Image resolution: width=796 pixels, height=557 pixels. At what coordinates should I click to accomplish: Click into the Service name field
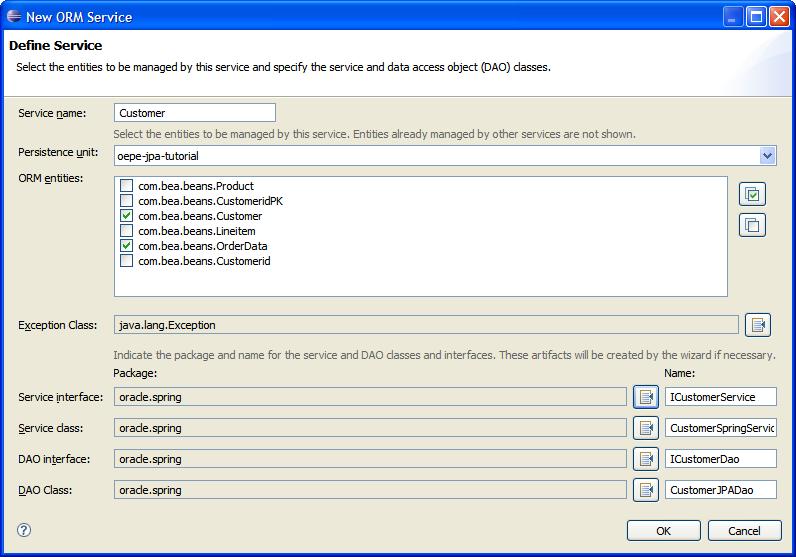[x=194, y=113]
